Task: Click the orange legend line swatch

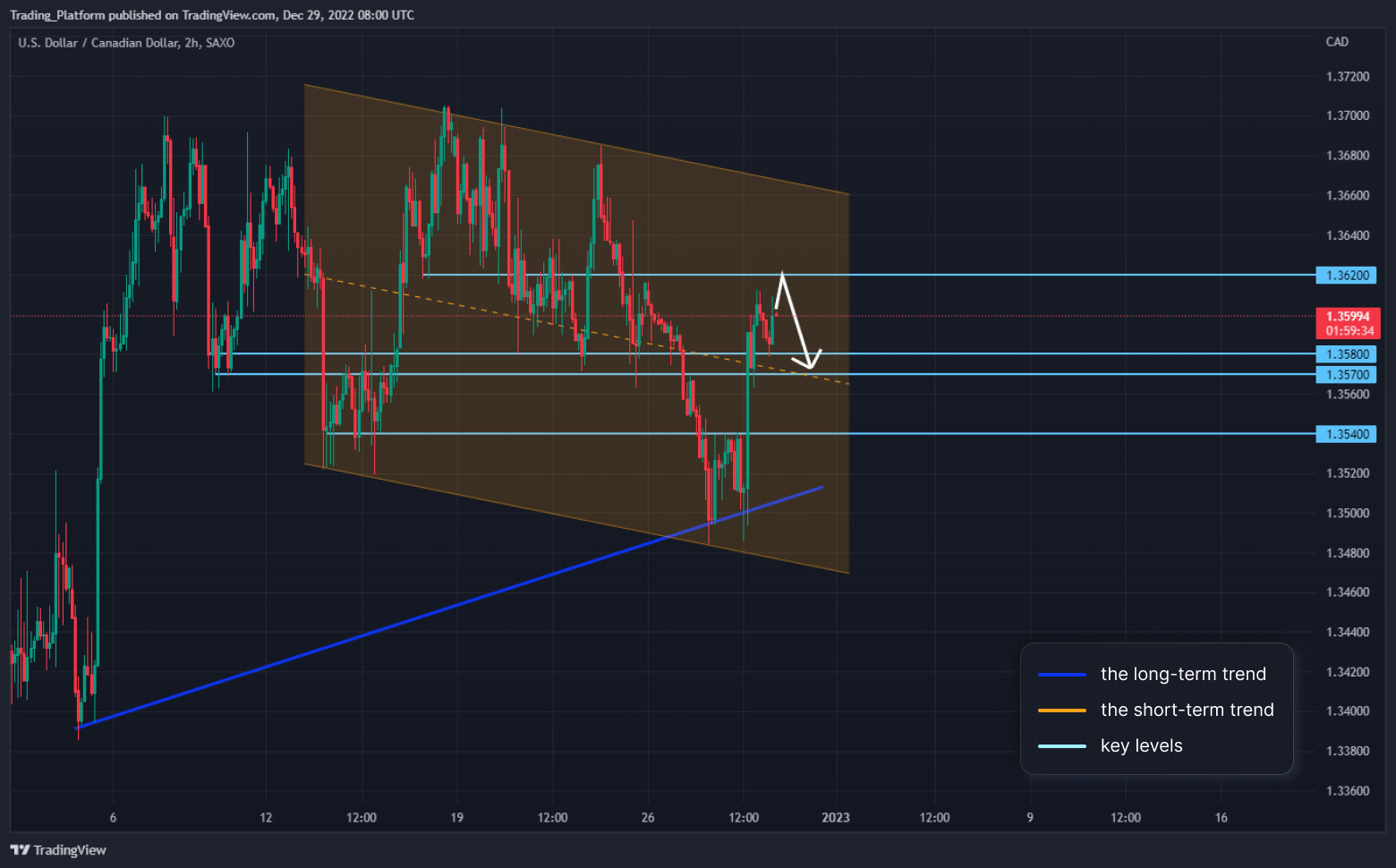Action: coord(1061,711)
